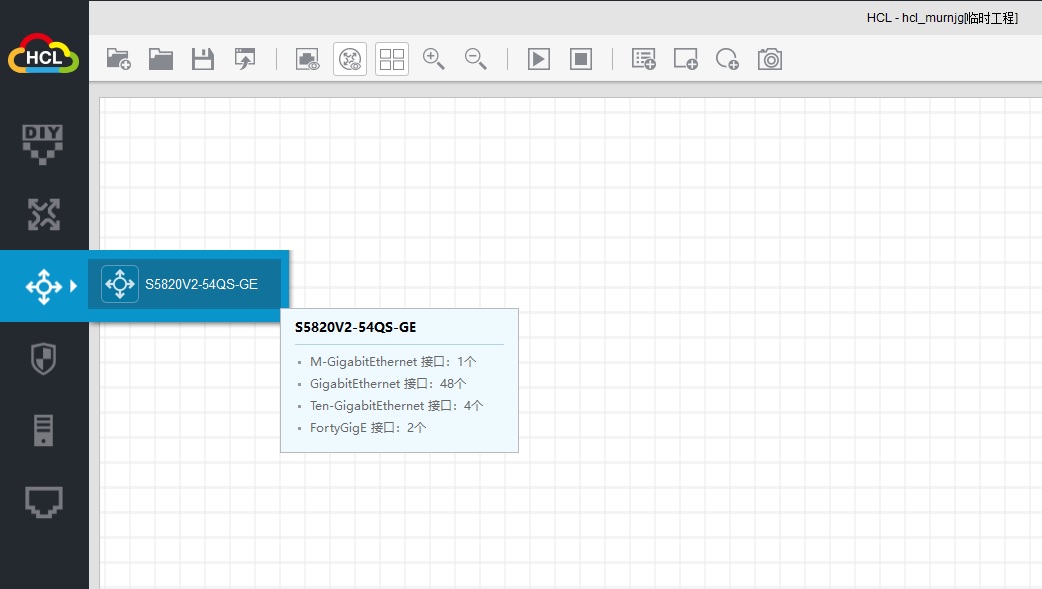This screenshot has height=589, width=1042.
Task: Expand the switch category flyout arrow
Action: tap(73, 286)
